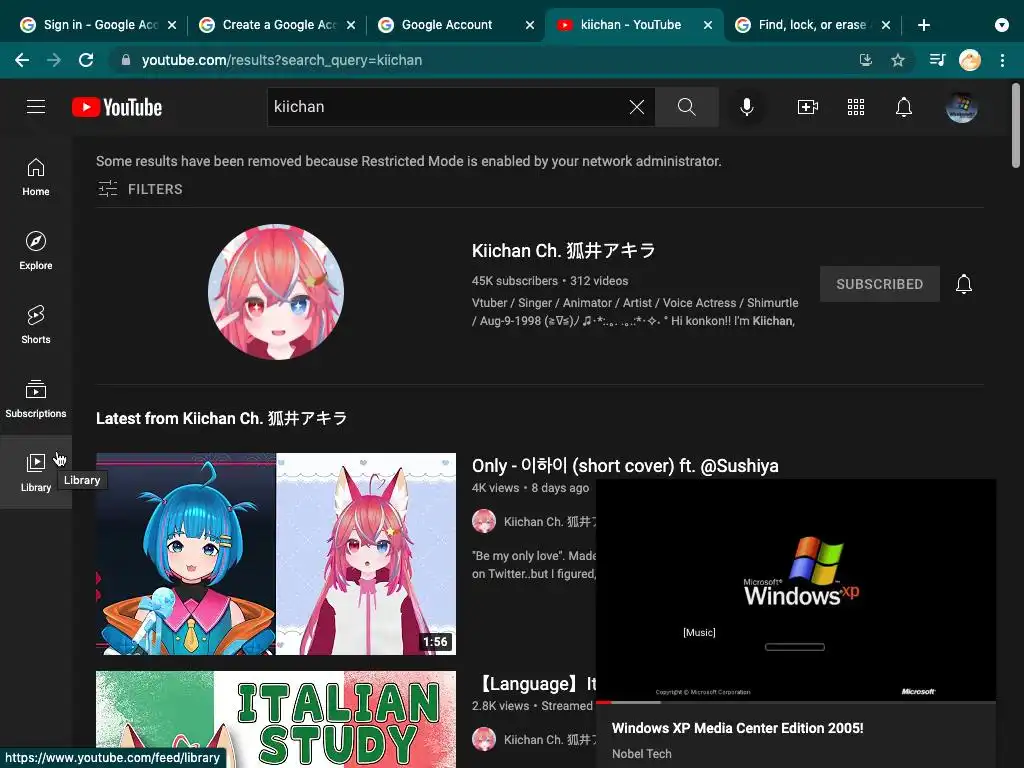Click small channel avatar under Language video
This screenshot has height=768, width=1024.
[x=484, y=739]
